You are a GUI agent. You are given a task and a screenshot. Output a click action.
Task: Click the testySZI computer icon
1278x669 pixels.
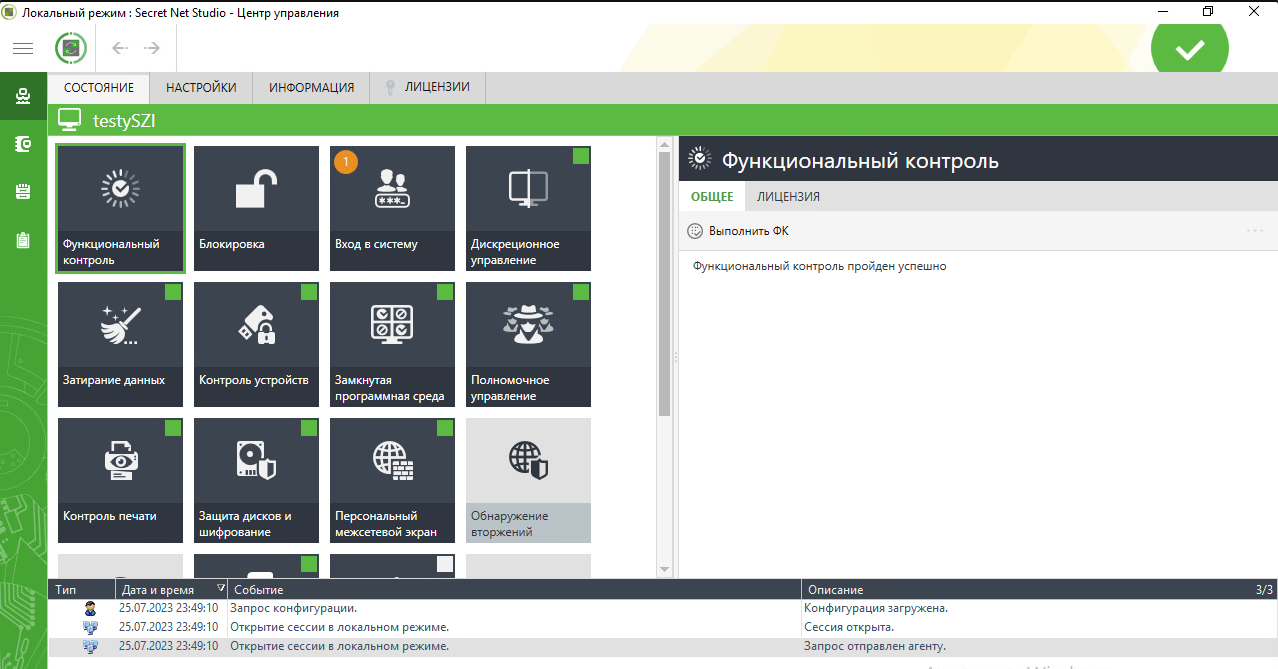pos(69,120)
